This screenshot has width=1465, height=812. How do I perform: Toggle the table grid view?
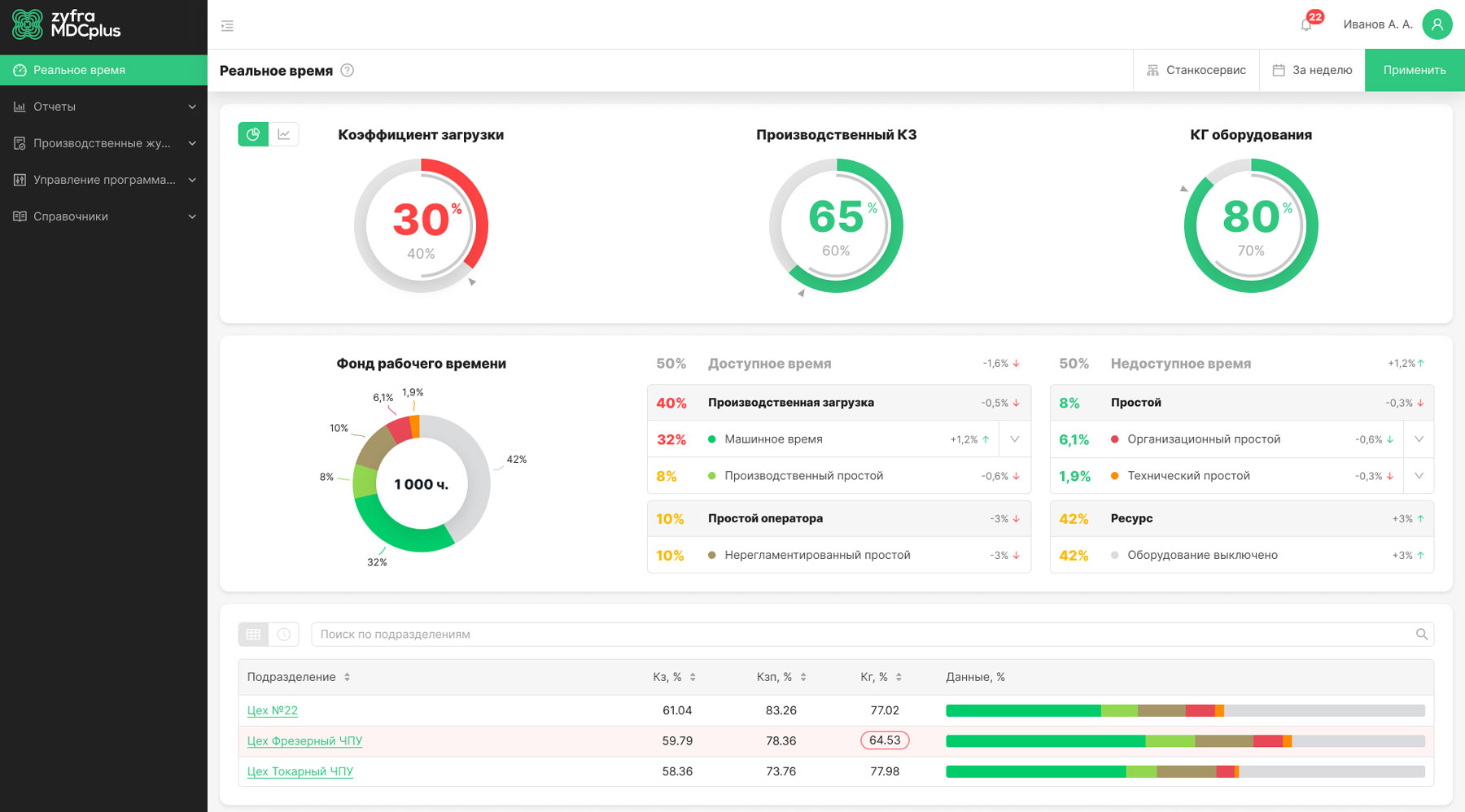pos(253,635)
